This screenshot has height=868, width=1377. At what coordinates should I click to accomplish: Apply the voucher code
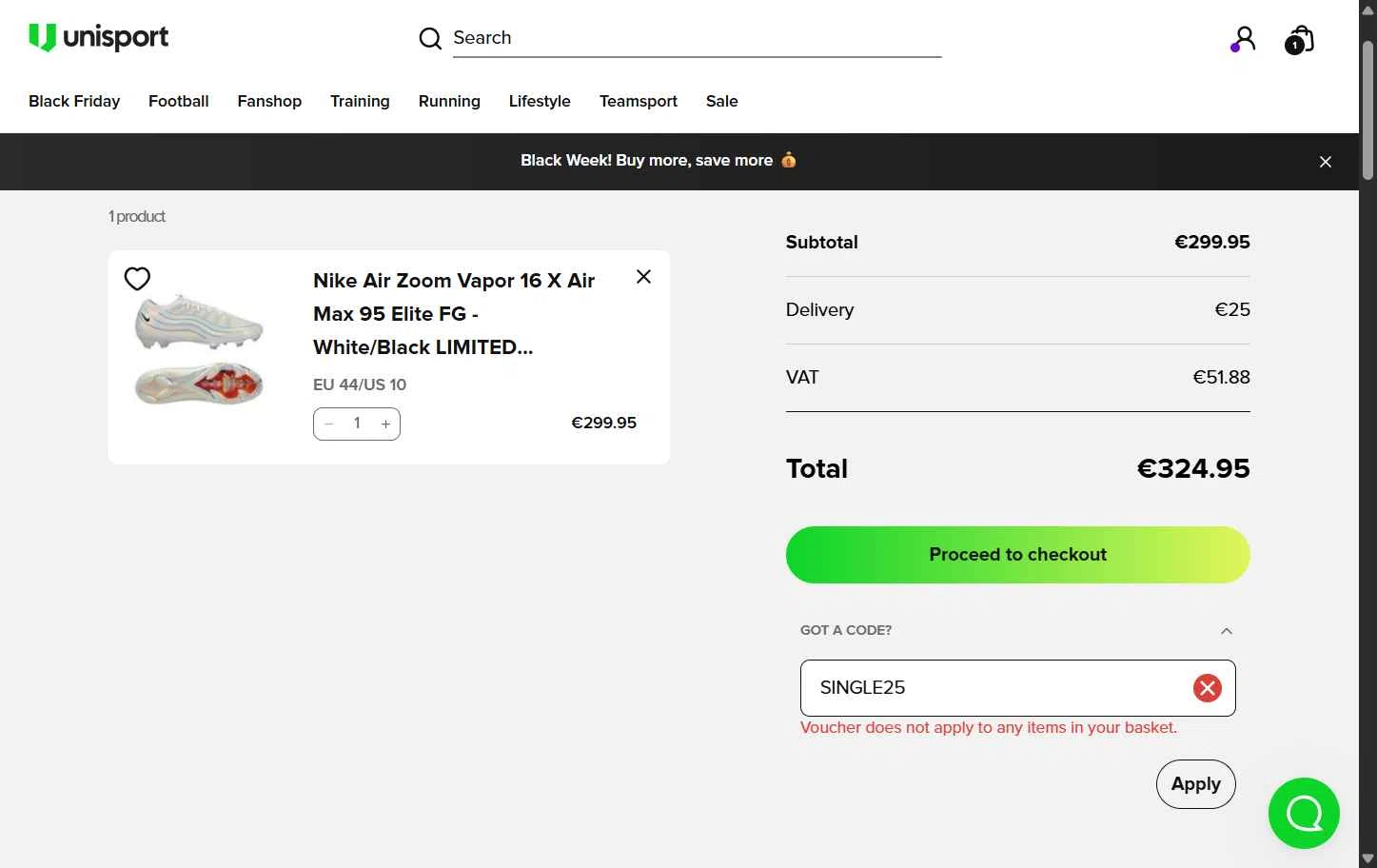1196,784
